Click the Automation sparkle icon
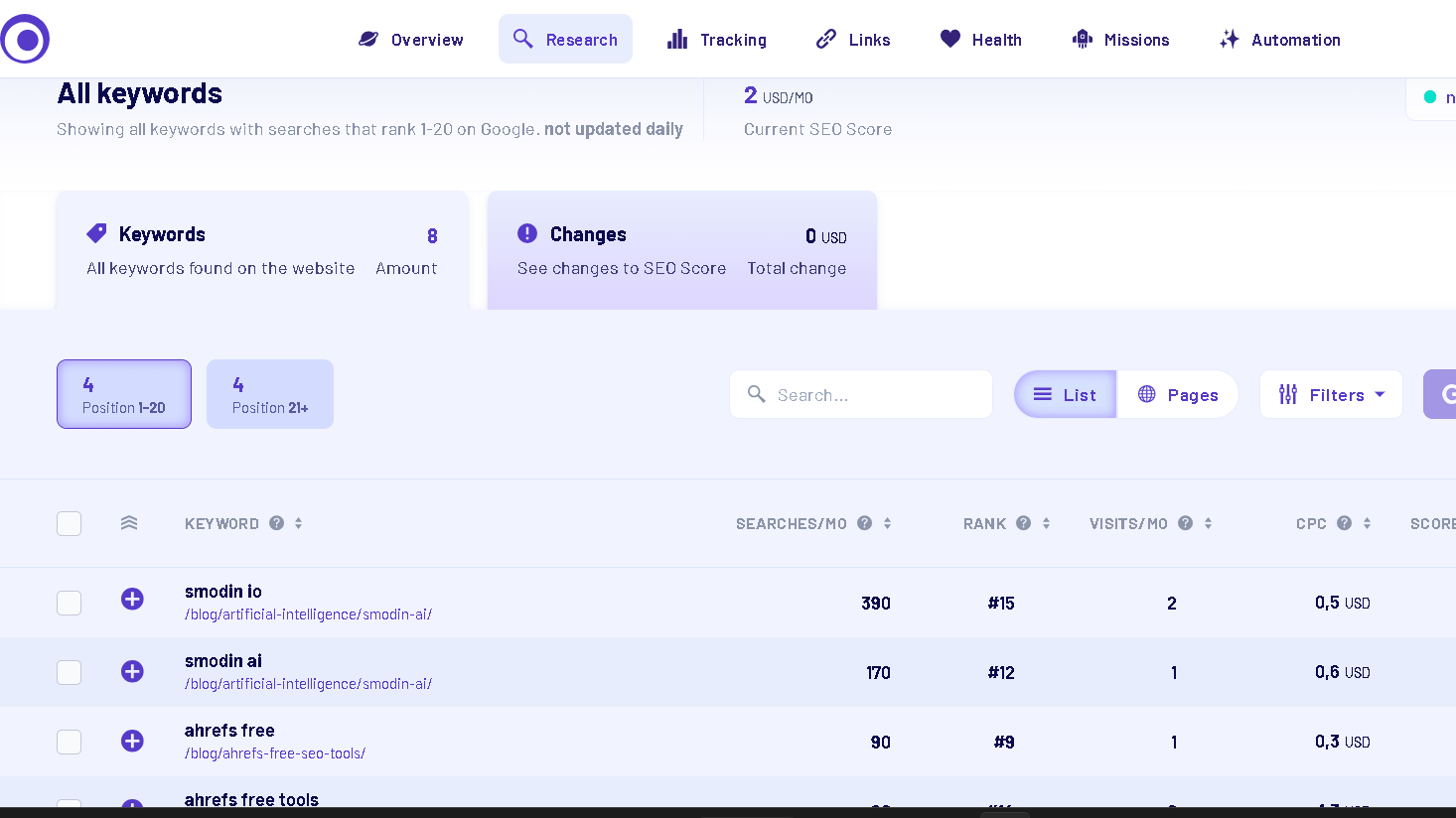This screenshot has width=1456, height=818. point(1230,39)
